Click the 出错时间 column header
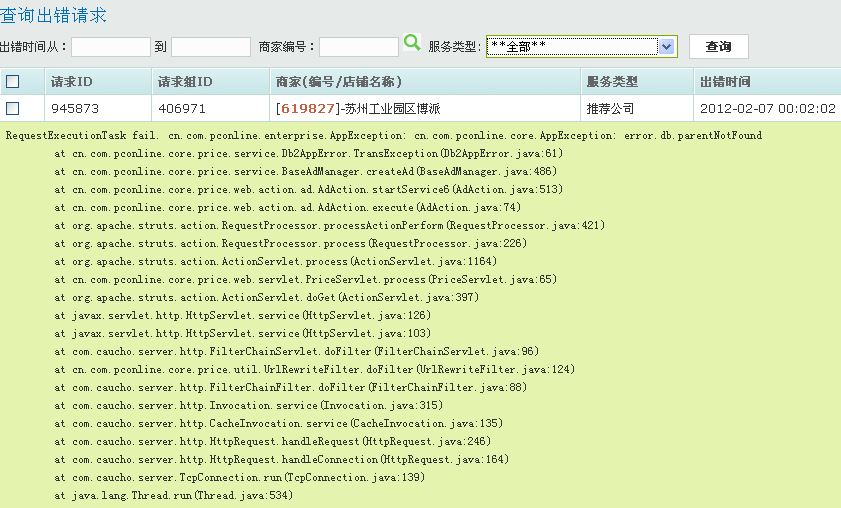841x508 pixels. coord(725,82)
